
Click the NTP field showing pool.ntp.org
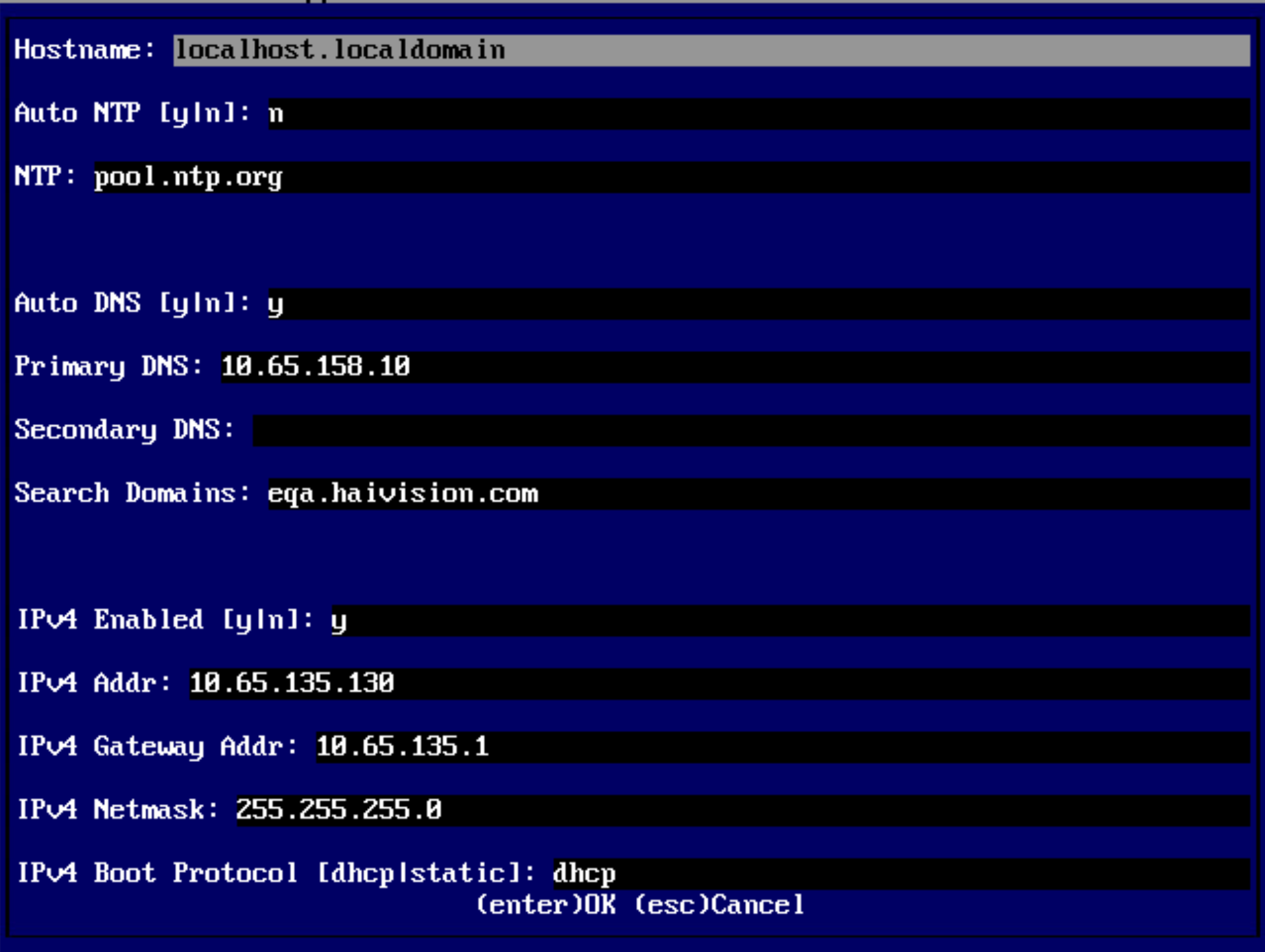[188, 176]
